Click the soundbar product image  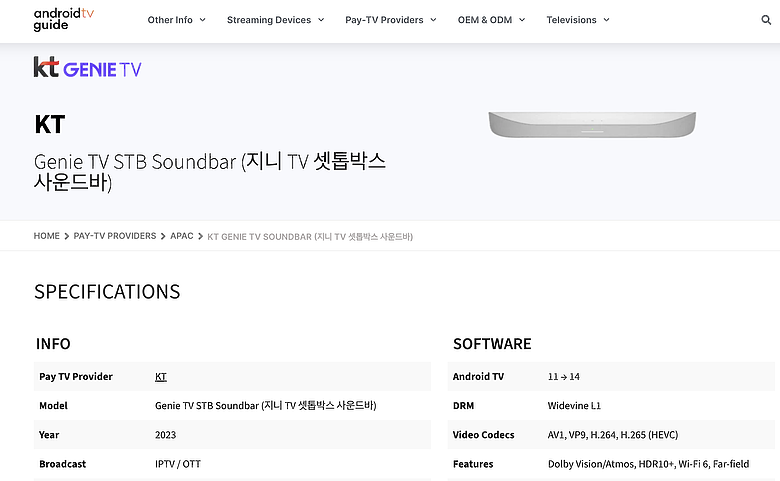[592, 124]
